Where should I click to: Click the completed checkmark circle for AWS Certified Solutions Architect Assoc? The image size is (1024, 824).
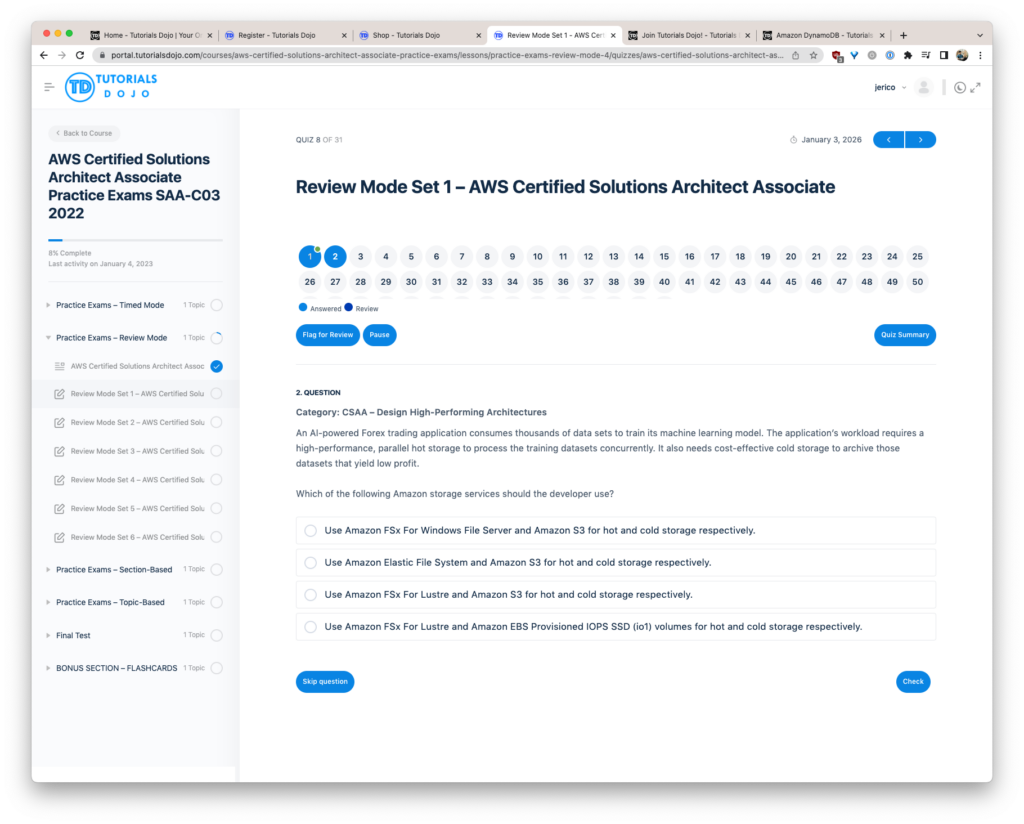[x=217, y=366]
